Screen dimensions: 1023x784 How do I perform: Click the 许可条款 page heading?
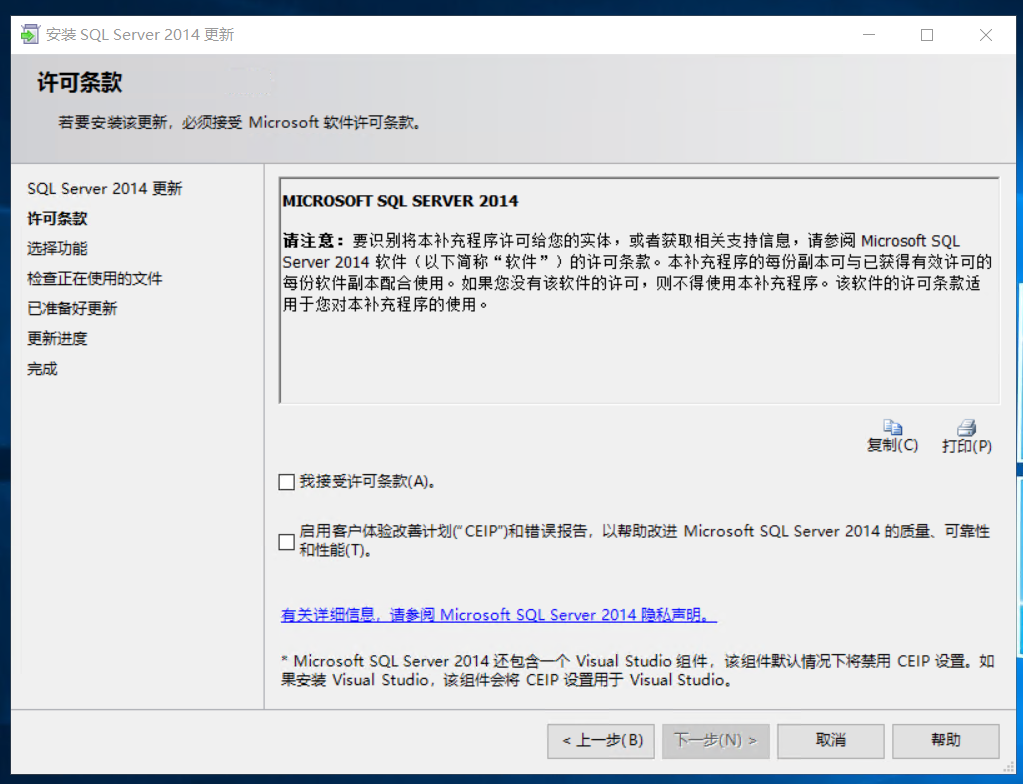click(80, 82)
